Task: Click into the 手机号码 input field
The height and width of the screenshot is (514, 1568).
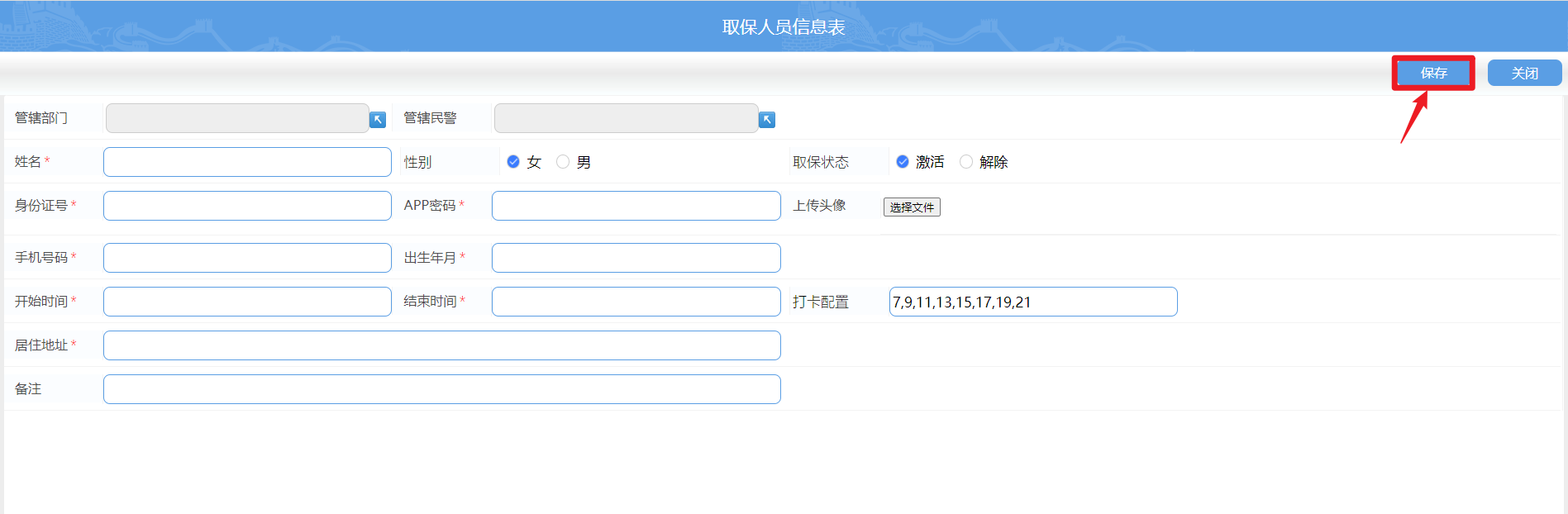Action: (x=247, y=258)
